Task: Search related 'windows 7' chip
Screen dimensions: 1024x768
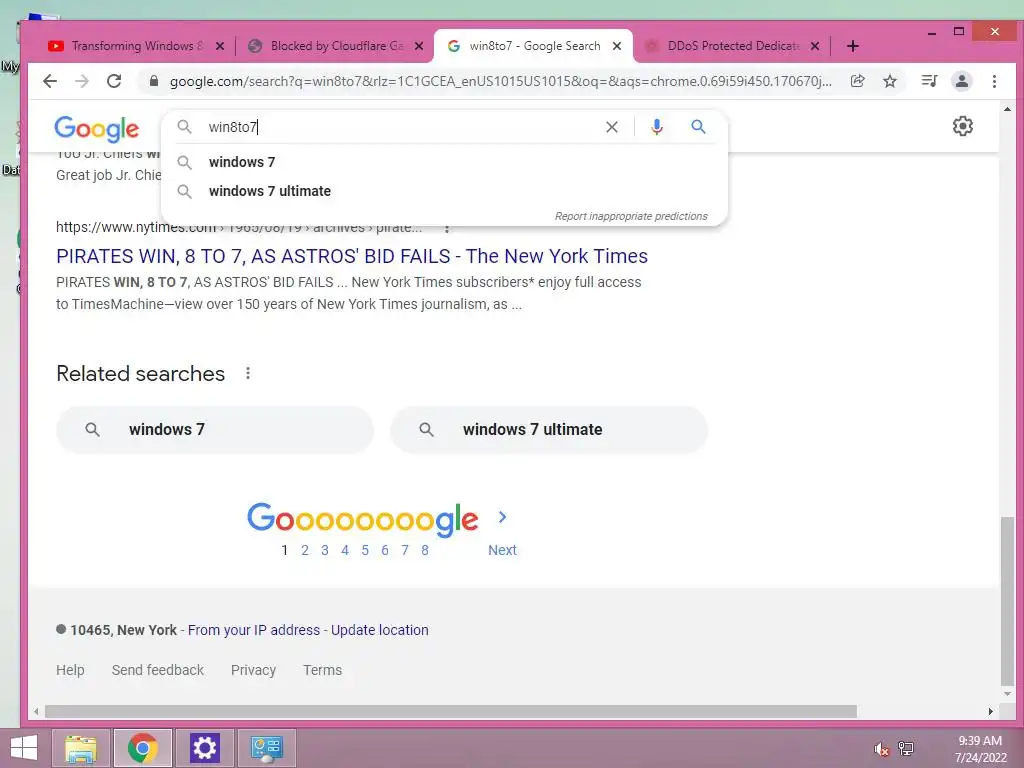Action: (215, 430)
